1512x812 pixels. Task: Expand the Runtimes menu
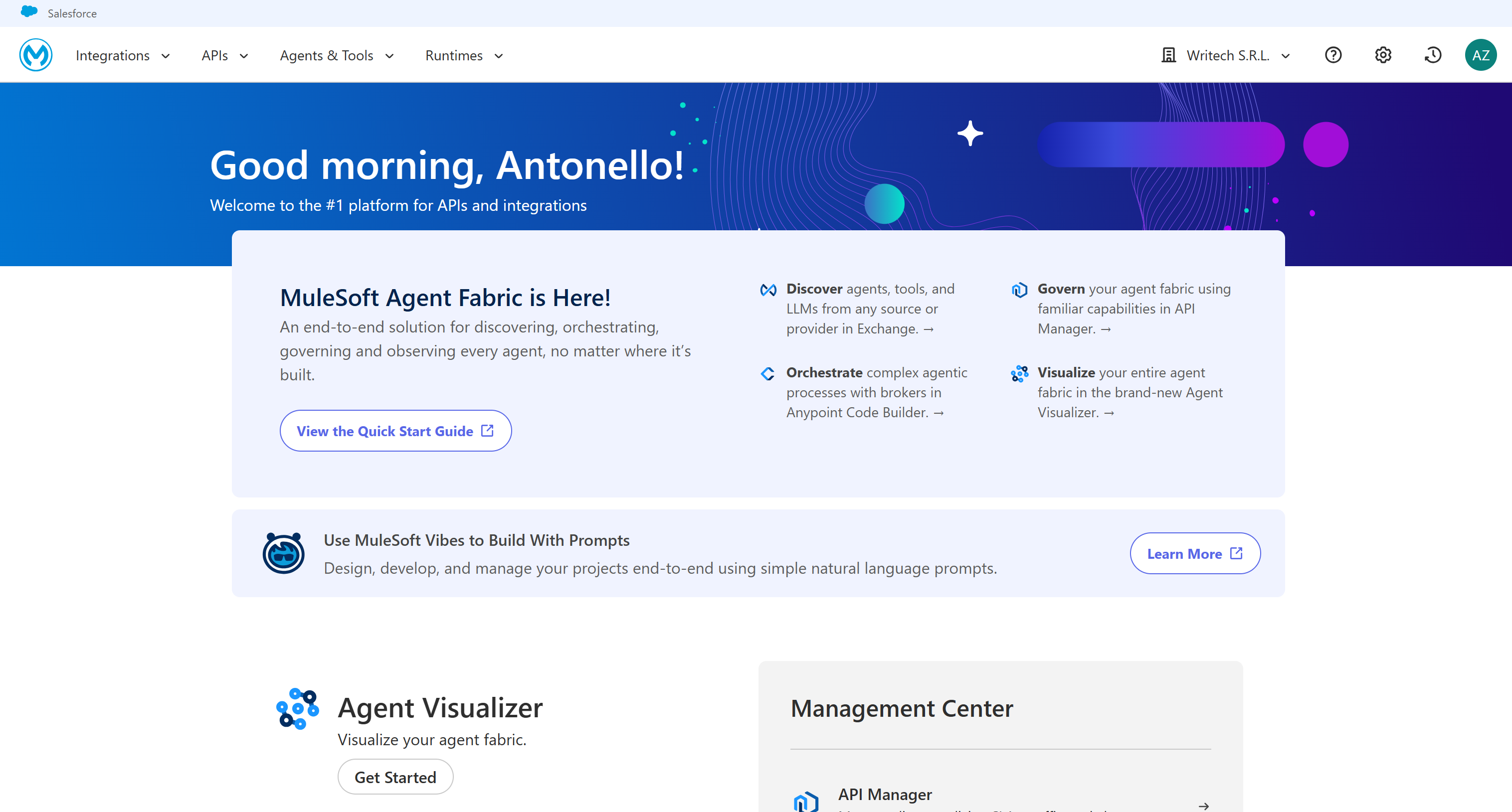[x=464, y=56]
